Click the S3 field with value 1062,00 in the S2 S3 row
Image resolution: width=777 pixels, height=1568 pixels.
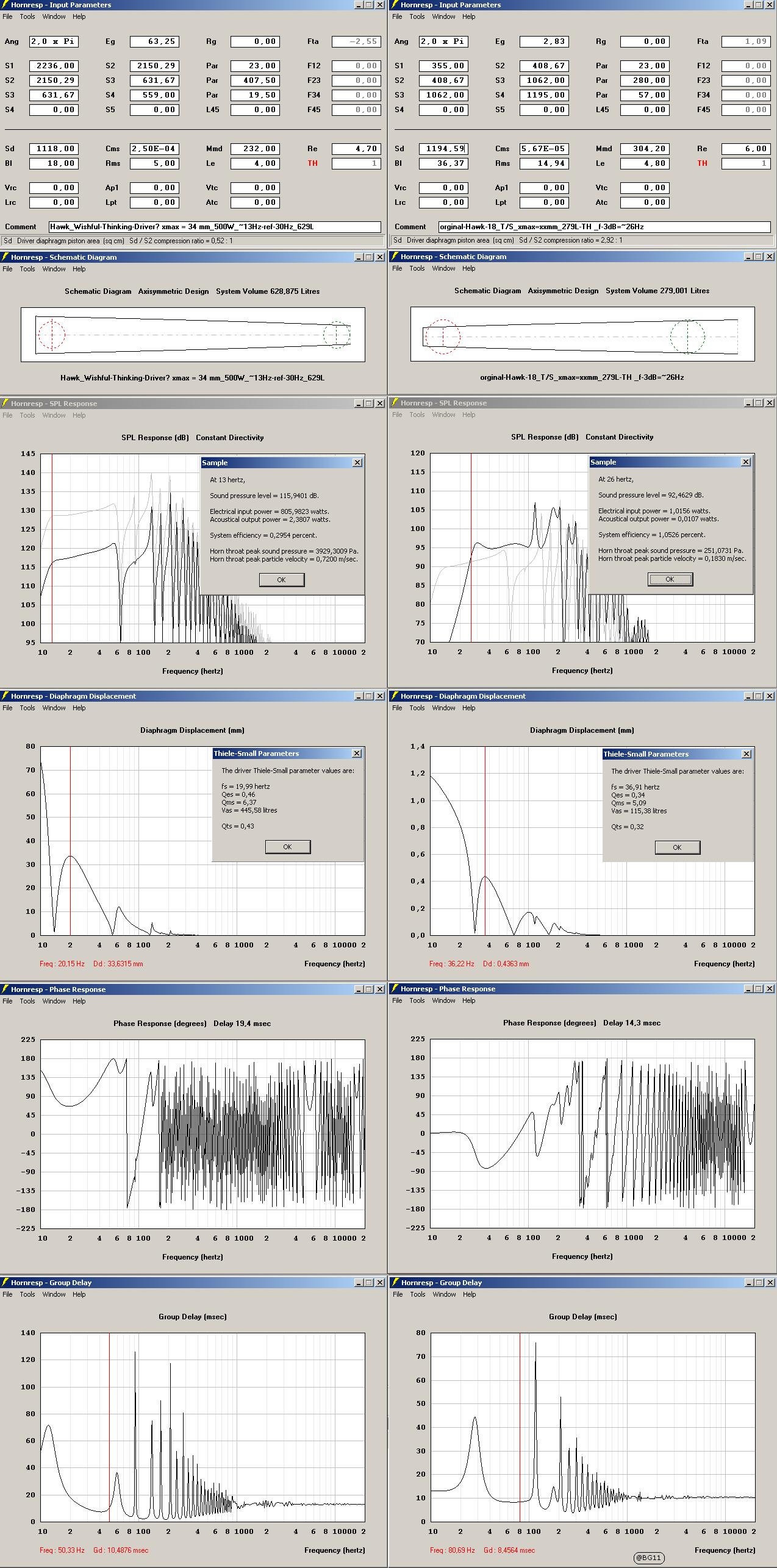click(x=544, y=80)
